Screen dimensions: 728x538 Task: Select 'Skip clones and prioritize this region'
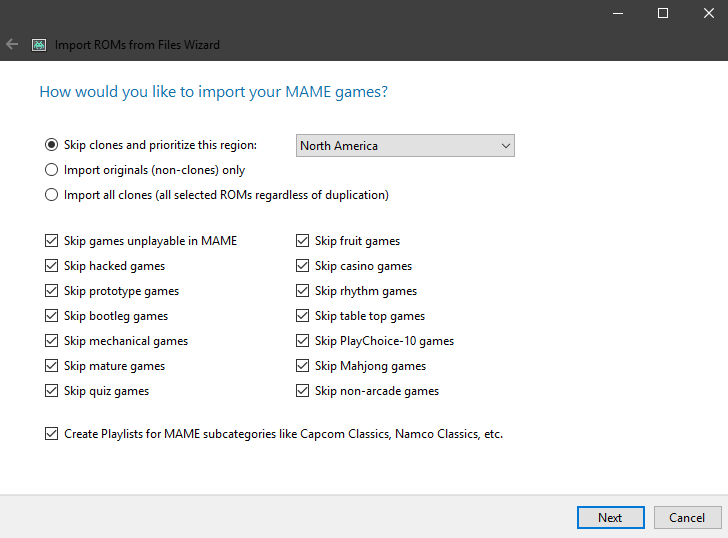click(52, 146)
